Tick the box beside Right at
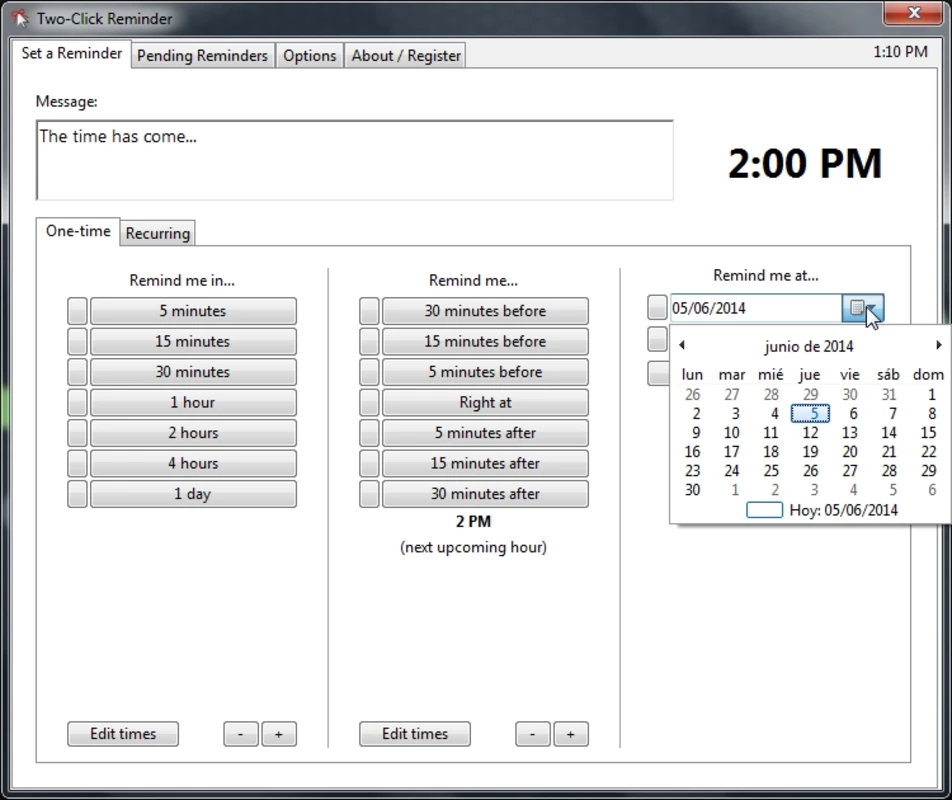952x800 pixels. (x=369, y=402)
